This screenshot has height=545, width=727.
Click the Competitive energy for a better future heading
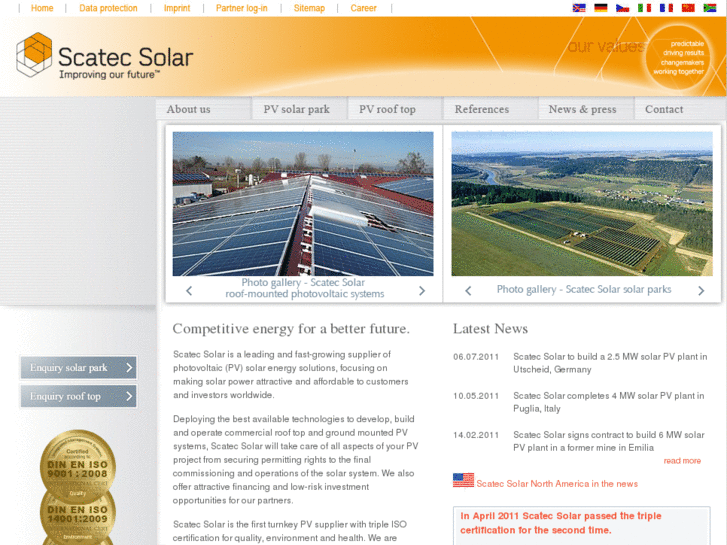pos(291,329)
